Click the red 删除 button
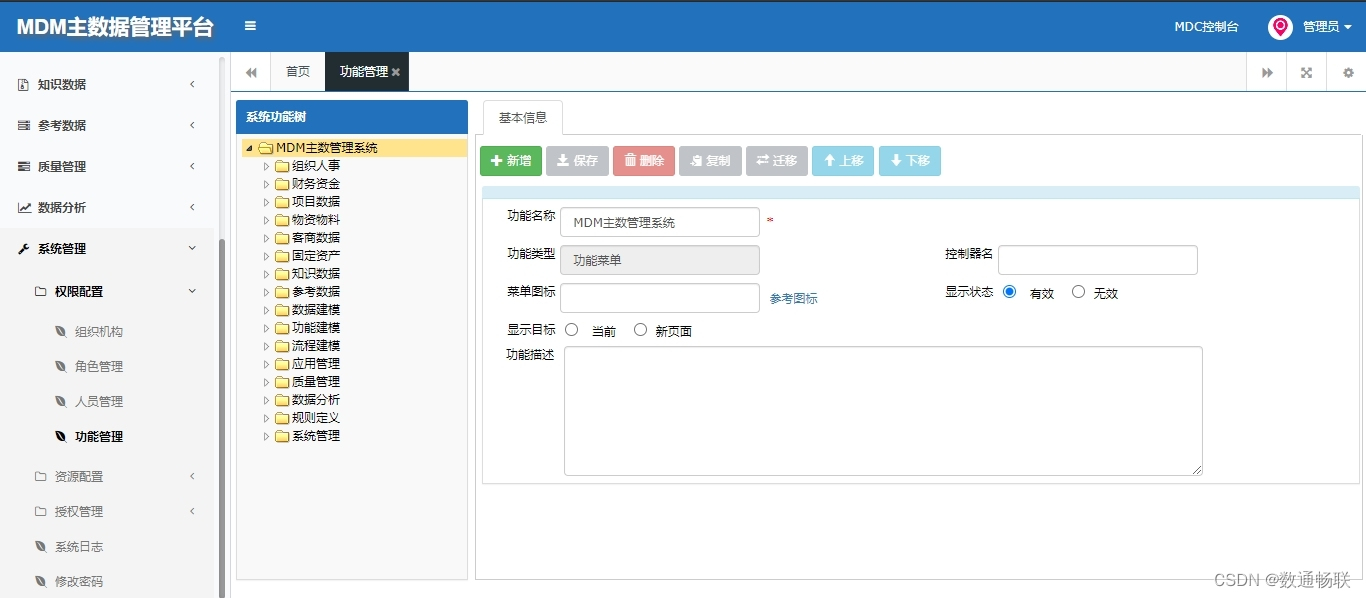Image resolution: width=1366 pixels, height=598 pixels. [644, 161]
